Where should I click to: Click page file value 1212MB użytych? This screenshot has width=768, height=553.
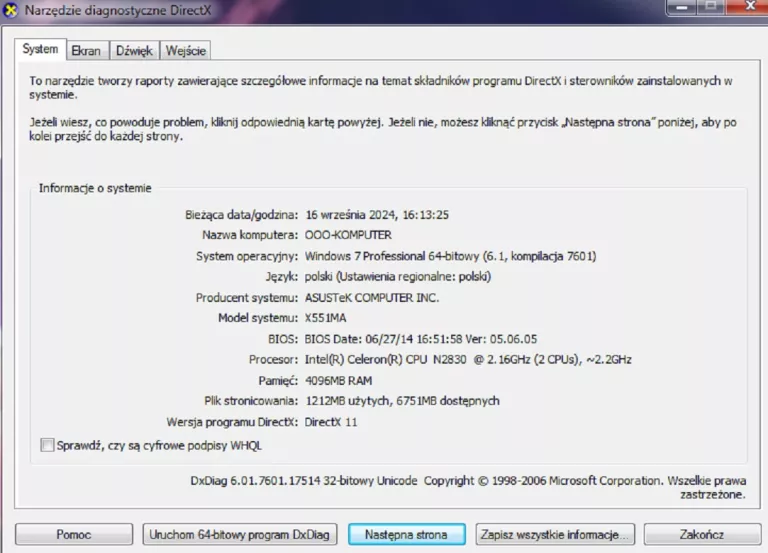(402, 401)
